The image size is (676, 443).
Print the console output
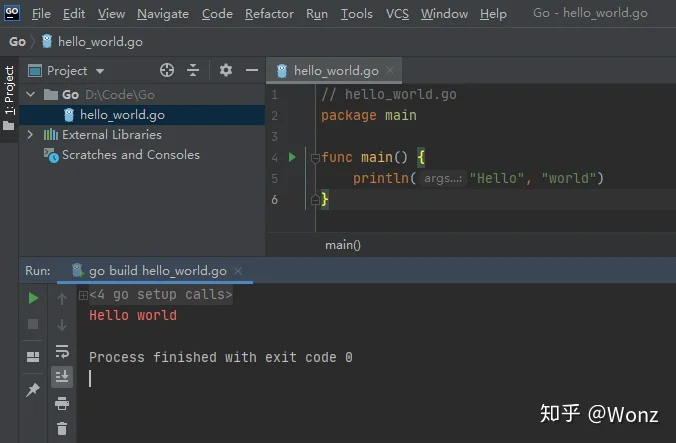[62, 403]
